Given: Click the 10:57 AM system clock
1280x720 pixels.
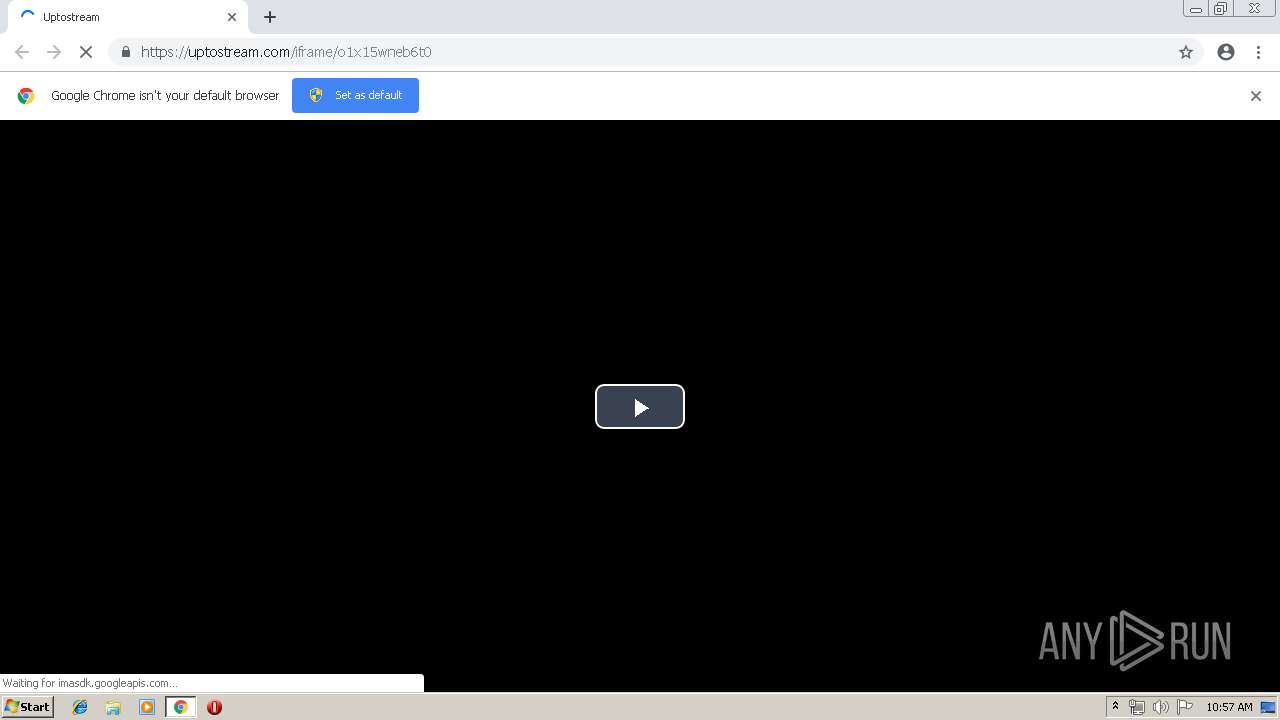Looking at the screenshot, I should pyautogui.click(x=1229, y=707).
